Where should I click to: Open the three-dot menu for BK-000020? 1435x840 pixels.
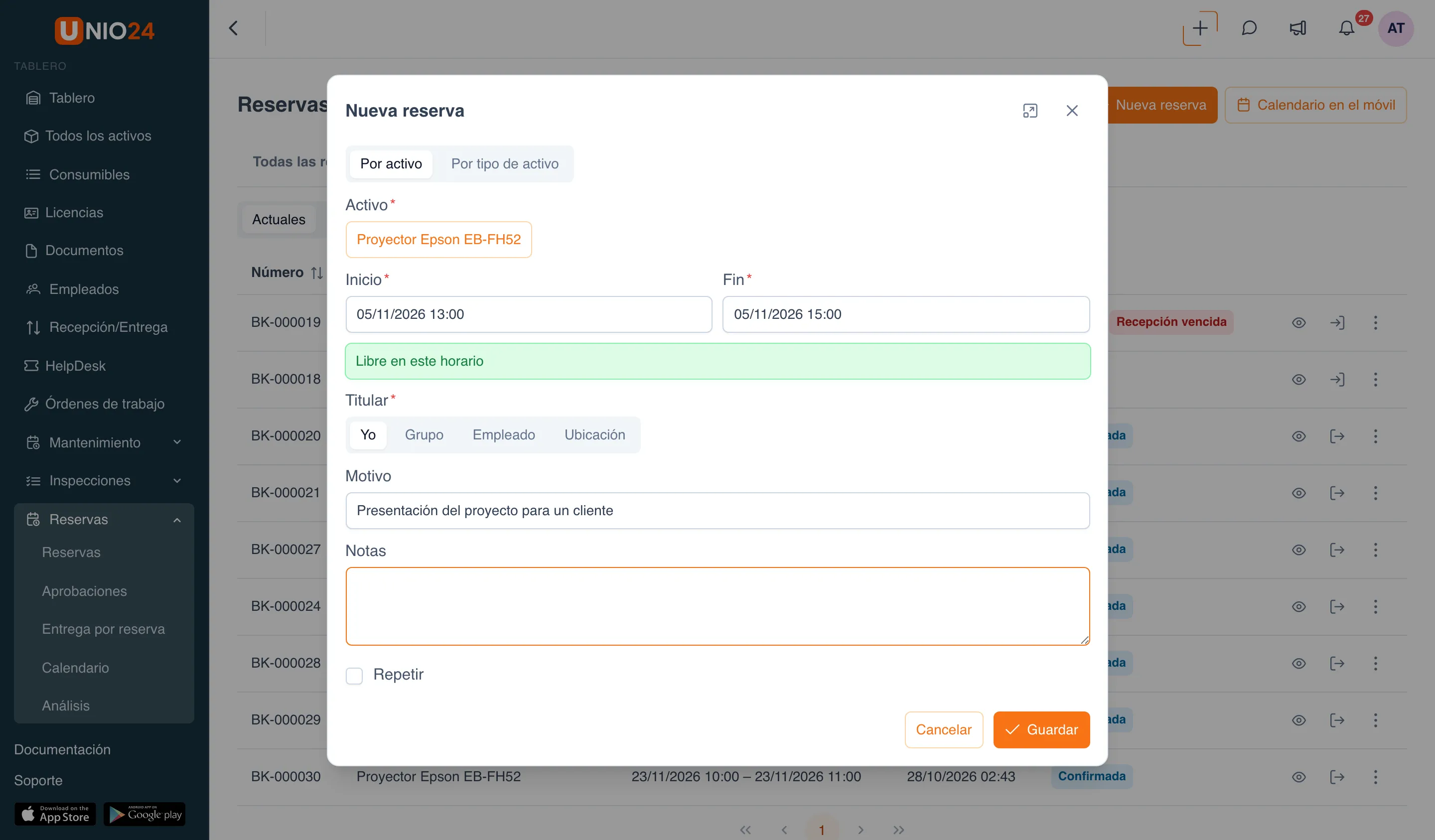(1375, 436)
